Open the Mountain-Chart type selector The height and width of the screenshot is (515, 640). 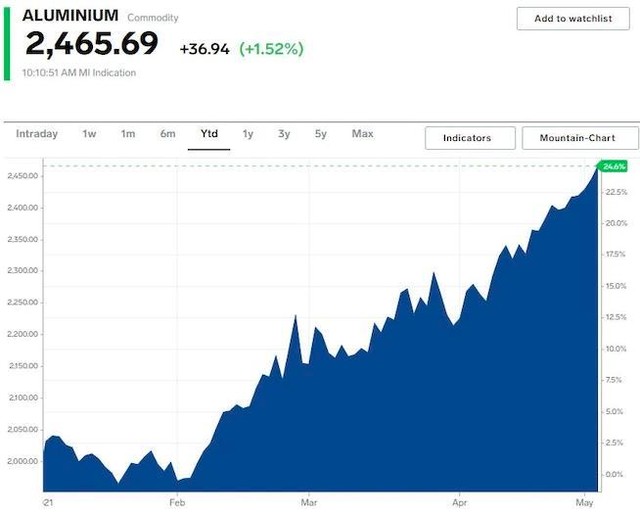[x=580, y=138]
